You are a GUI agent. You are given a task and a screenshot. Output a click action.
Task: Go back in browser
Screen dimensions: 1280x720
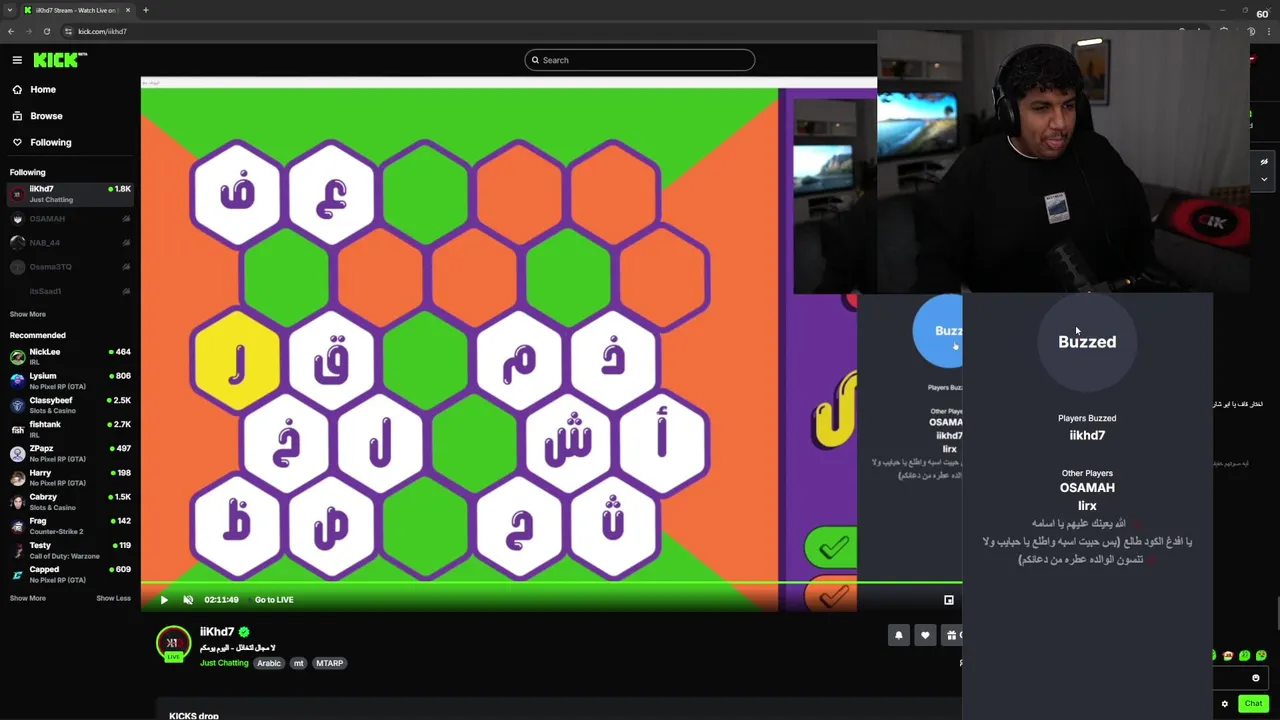pos(11,31)
